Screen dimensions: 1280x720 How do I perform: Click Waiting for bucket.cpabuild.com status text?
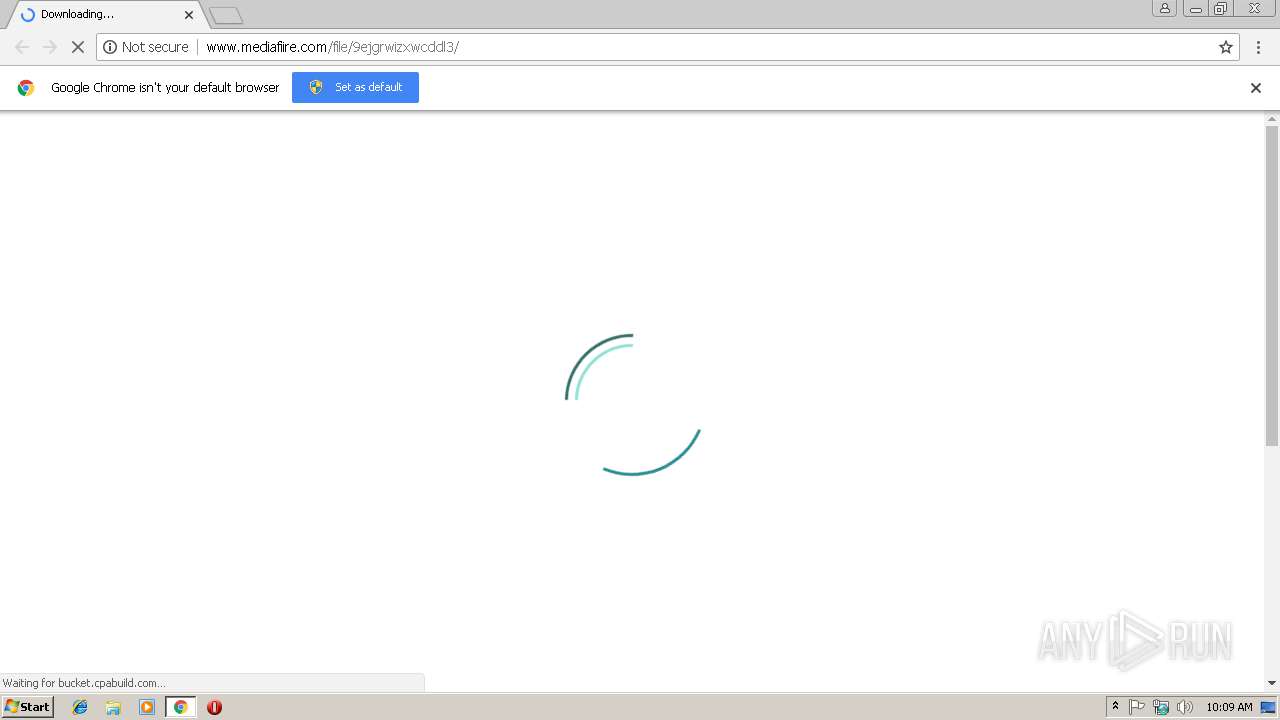pyautogui.click(x=83, y=683)
